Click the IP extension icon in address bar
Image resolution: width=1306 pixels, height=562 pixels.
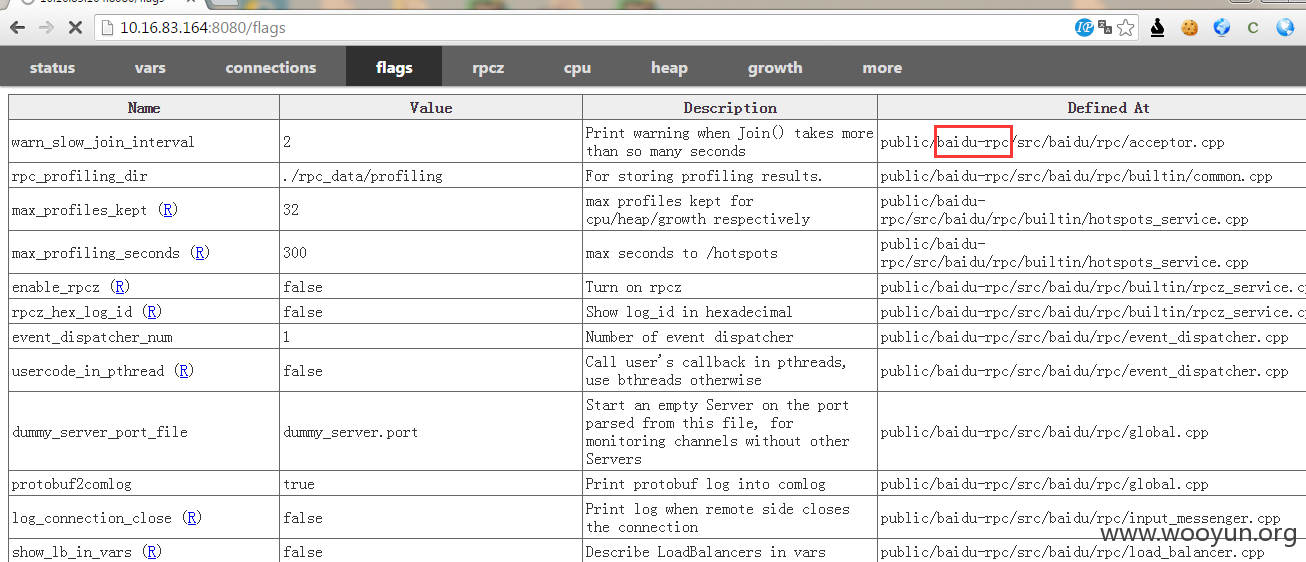pos(1084,28)
